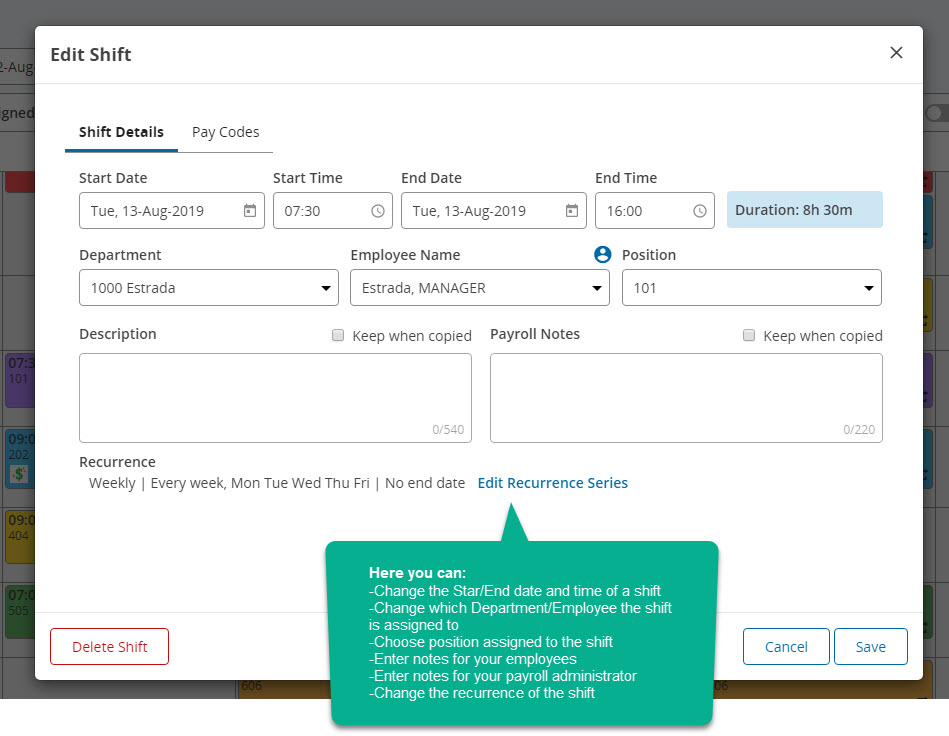Open the End Time clock picker icon

pyautogui.click(x=700, y=211)
